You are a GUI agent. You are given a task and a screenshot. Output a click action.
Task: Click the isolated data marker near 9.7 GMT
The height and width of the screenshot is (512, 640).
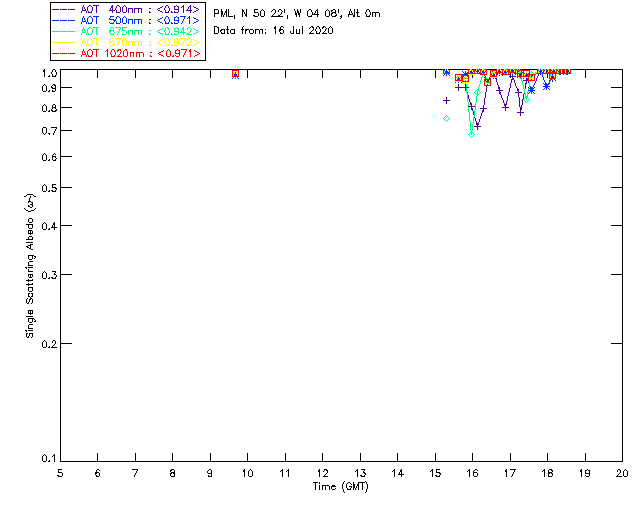pos(235,74)
